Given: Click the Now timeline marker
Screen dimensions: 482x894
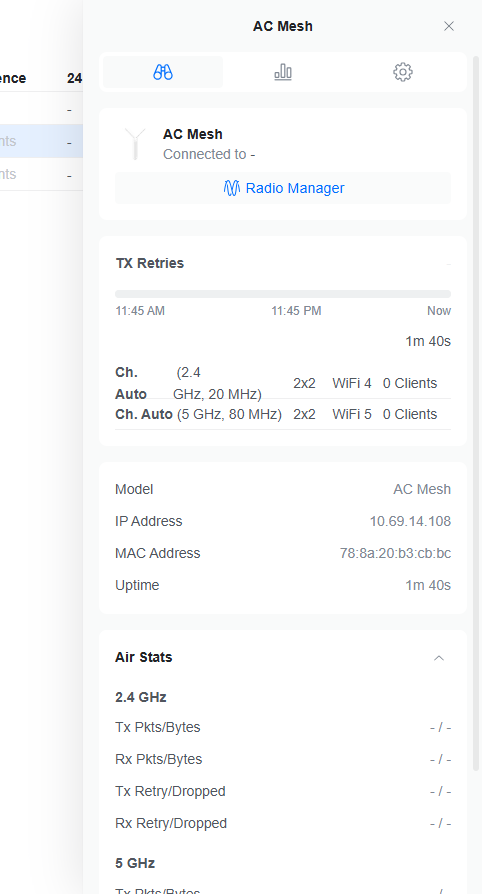Looking at the screenshot, I should point(439,311).
